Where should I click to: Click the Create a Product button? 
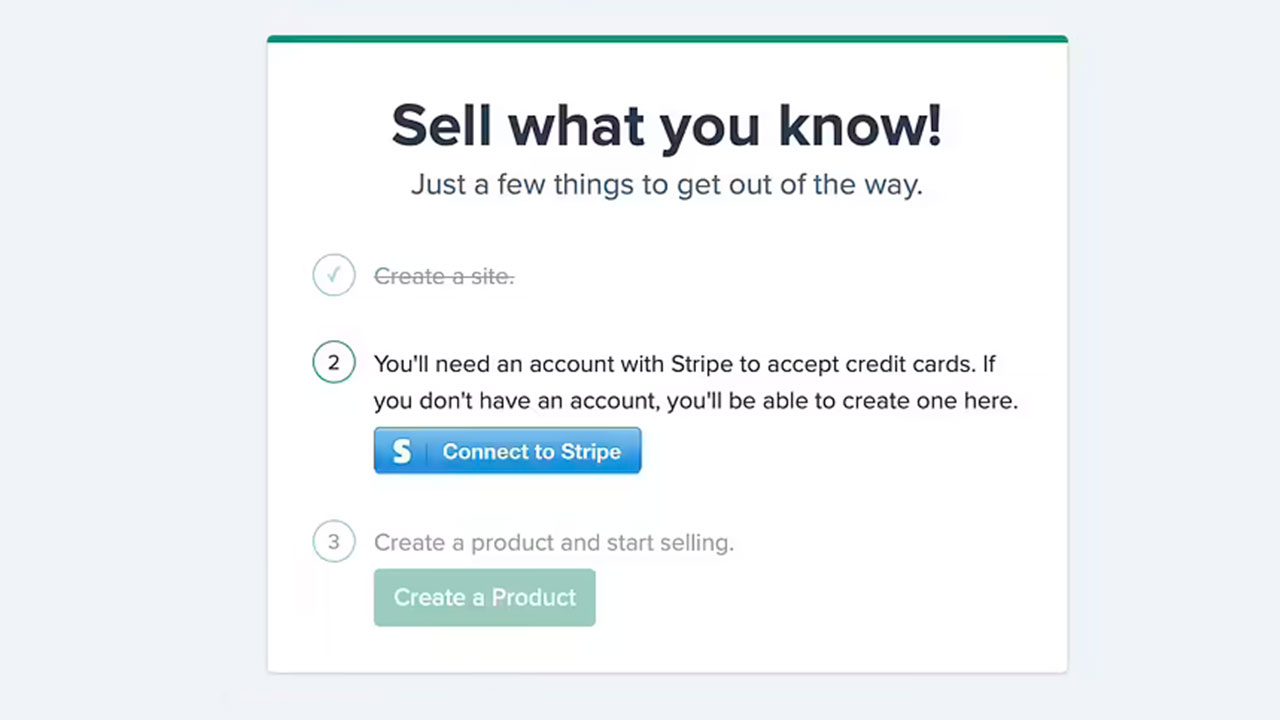coord(485,598)
